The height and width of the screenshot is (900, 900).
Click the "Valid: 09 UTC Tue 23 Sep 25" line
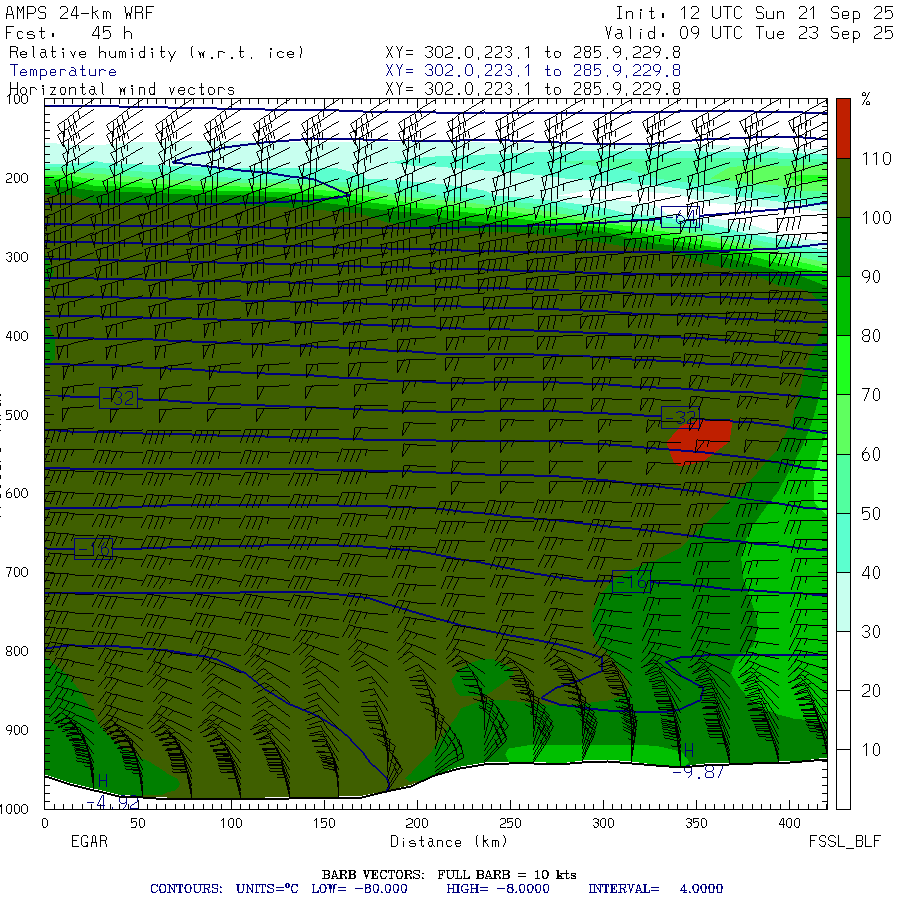pyautogui.click(x=748, y=33)
